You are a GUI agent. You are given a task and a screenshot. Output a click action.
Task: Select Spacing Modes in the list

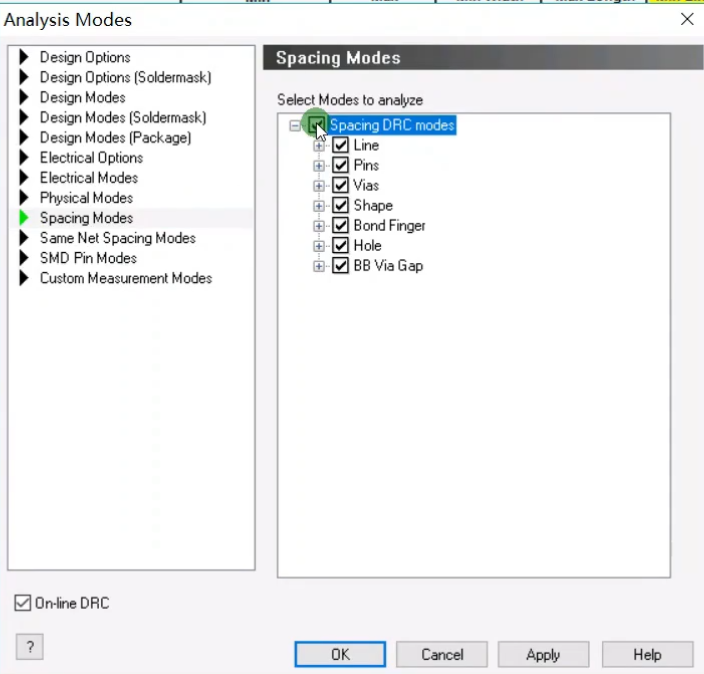[x=86, y=218]
